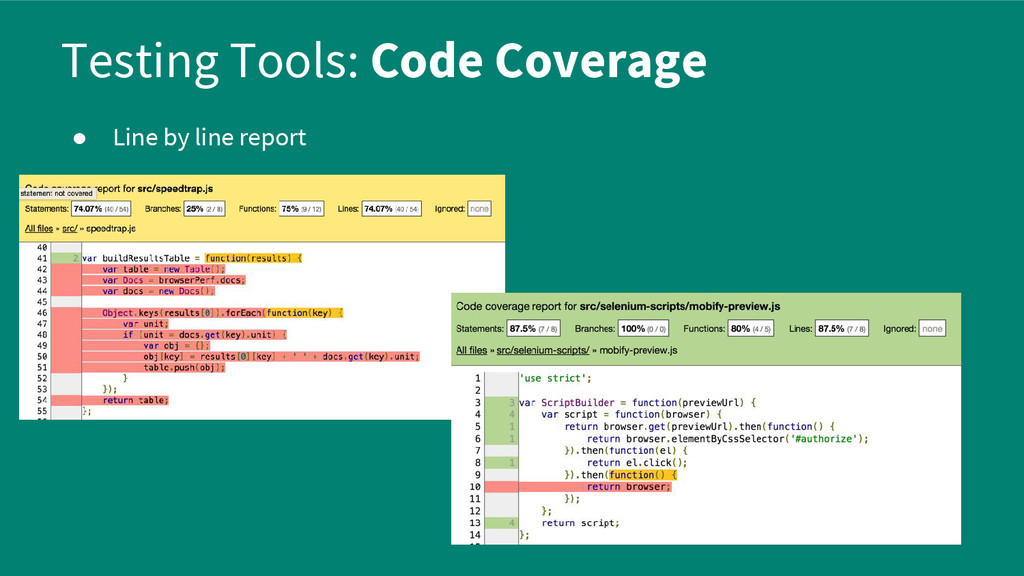This screenshot has width=1024, height=576.
Task: Select the Branches 25% coverage box
Action: [206, 209]
